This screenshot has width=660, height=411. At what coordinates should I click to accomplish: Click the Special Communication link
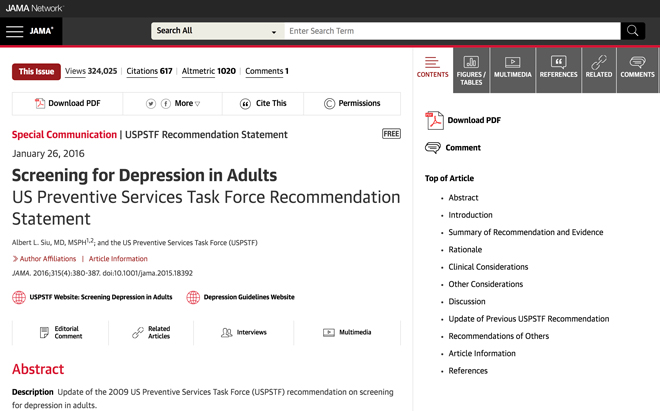64,135
